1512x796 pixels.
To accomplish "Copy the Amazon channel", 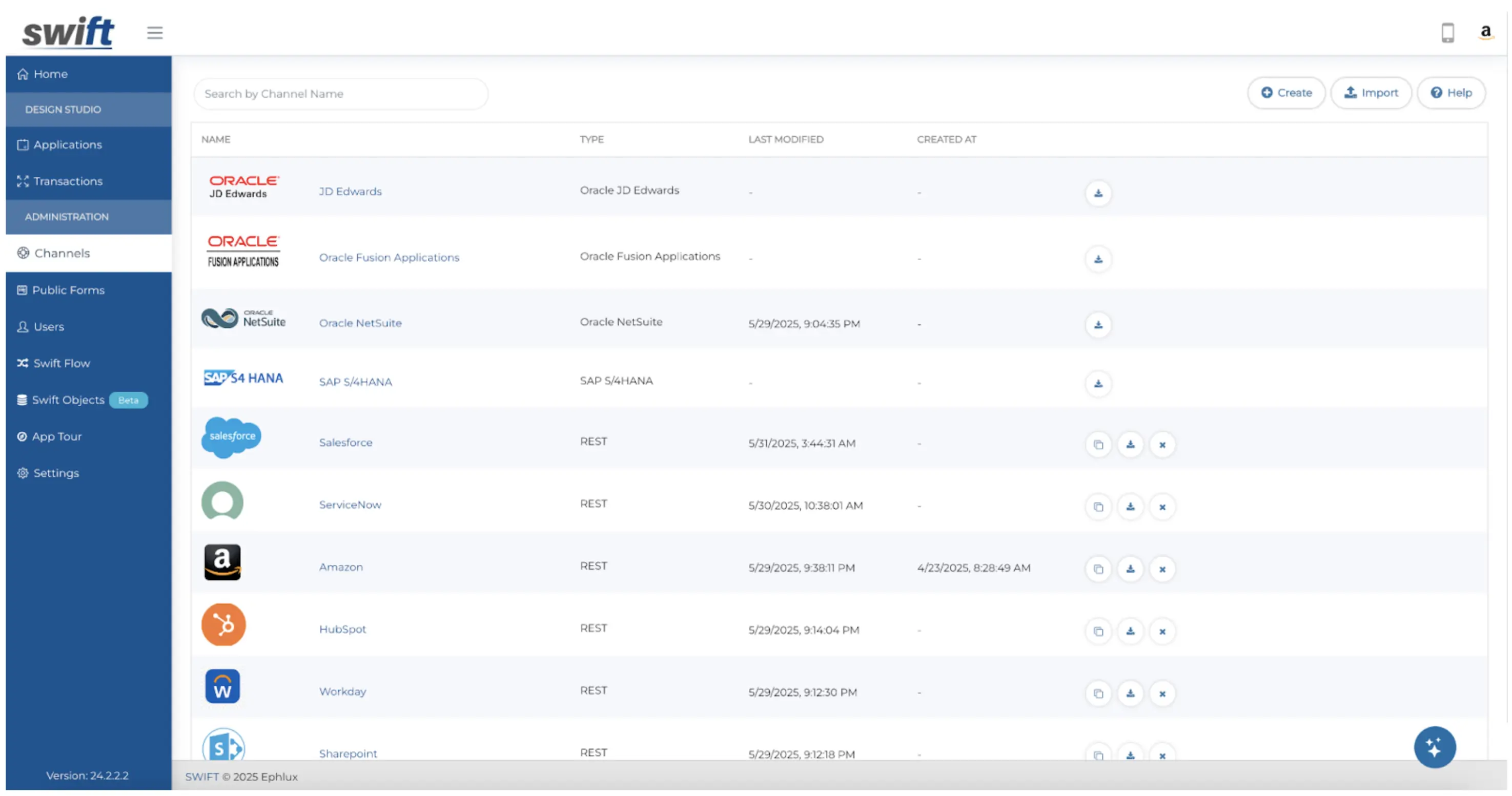I will point(1097,569).
